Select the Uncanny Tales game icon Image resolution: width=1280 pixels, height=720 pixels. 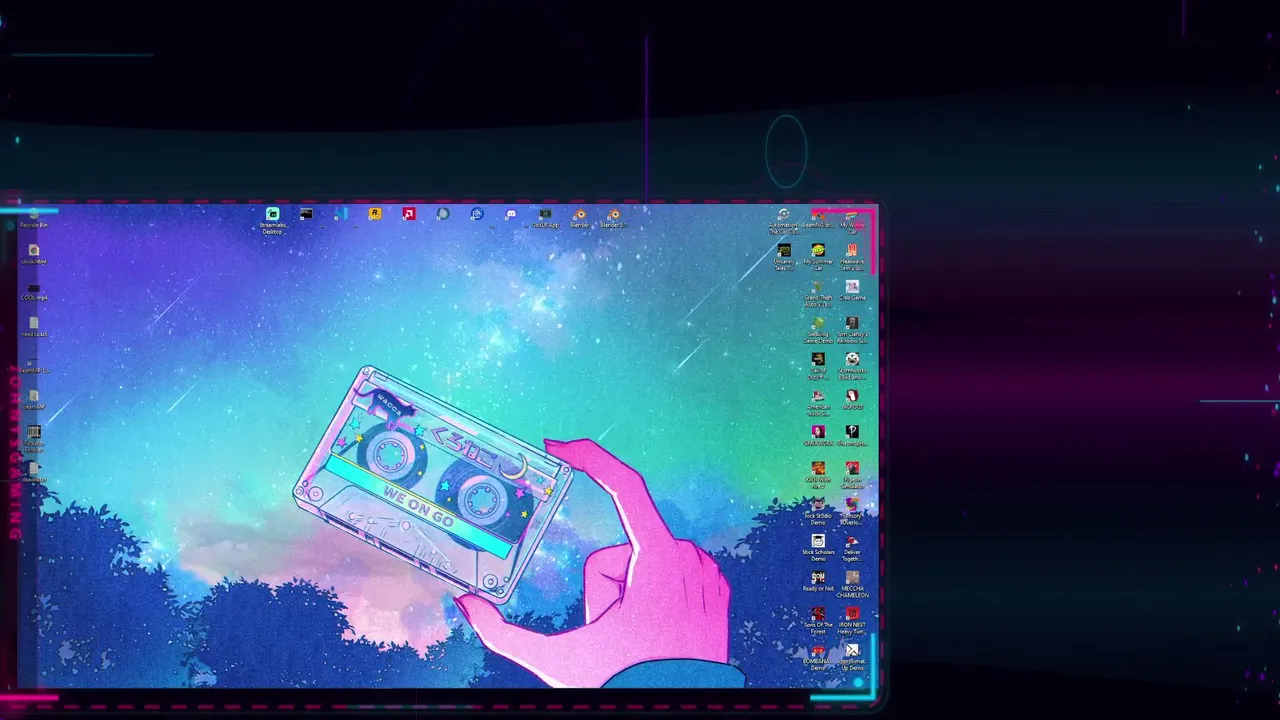click(784, 257)
